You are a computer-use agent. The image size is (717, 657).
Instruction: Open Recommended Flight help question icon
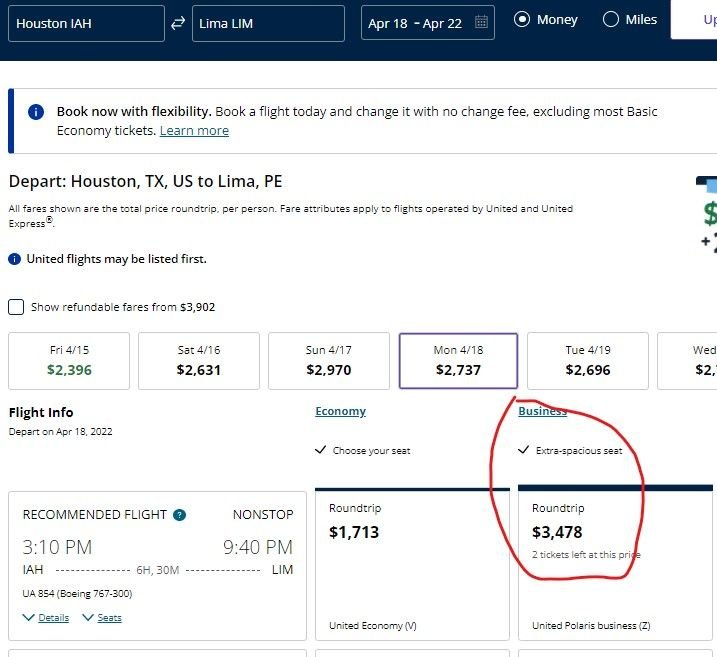[180, 515]
